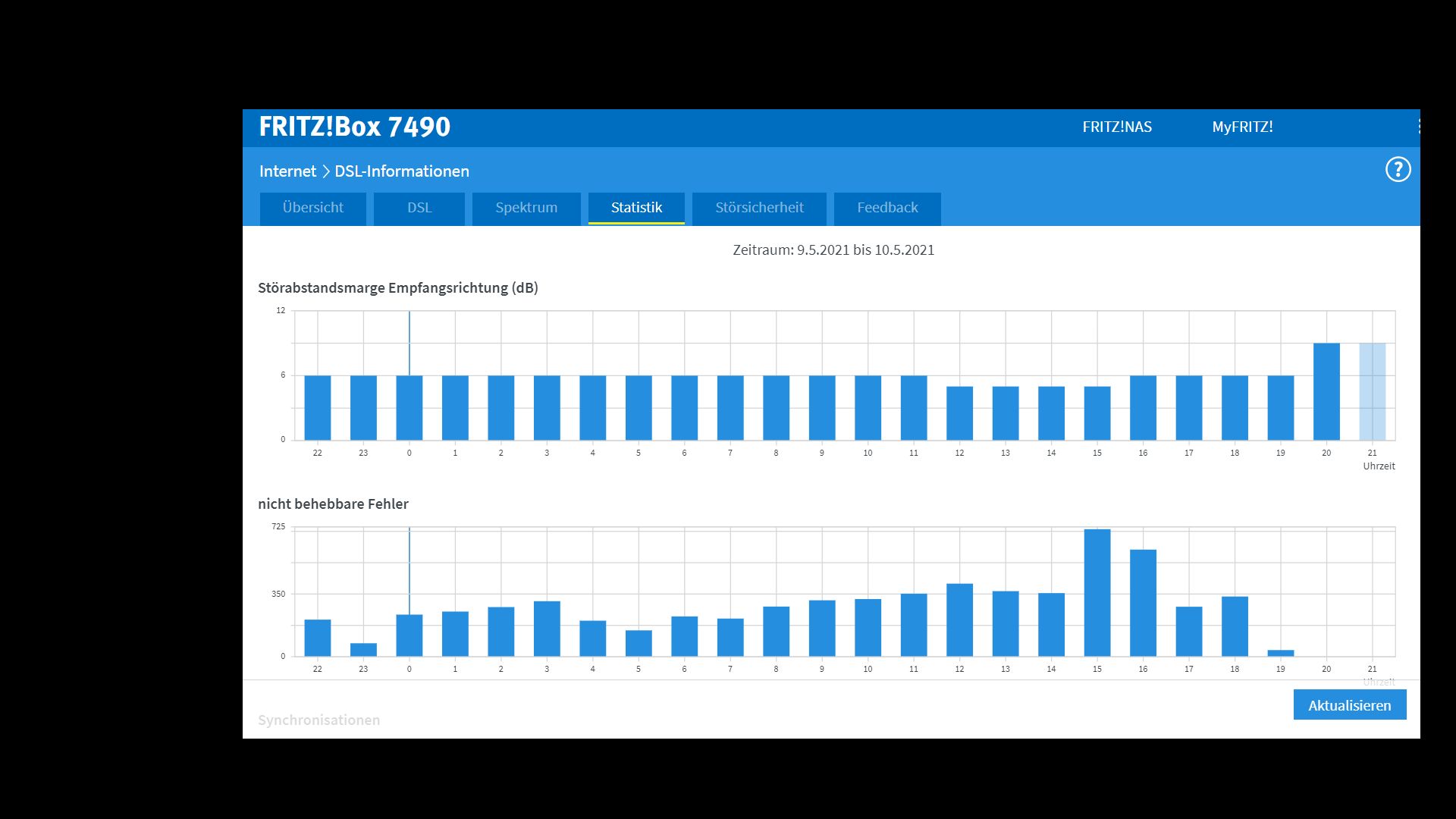Go to the Feedback tab
The height and width of the screenshot is (819, 1456).
pos(887,208)
